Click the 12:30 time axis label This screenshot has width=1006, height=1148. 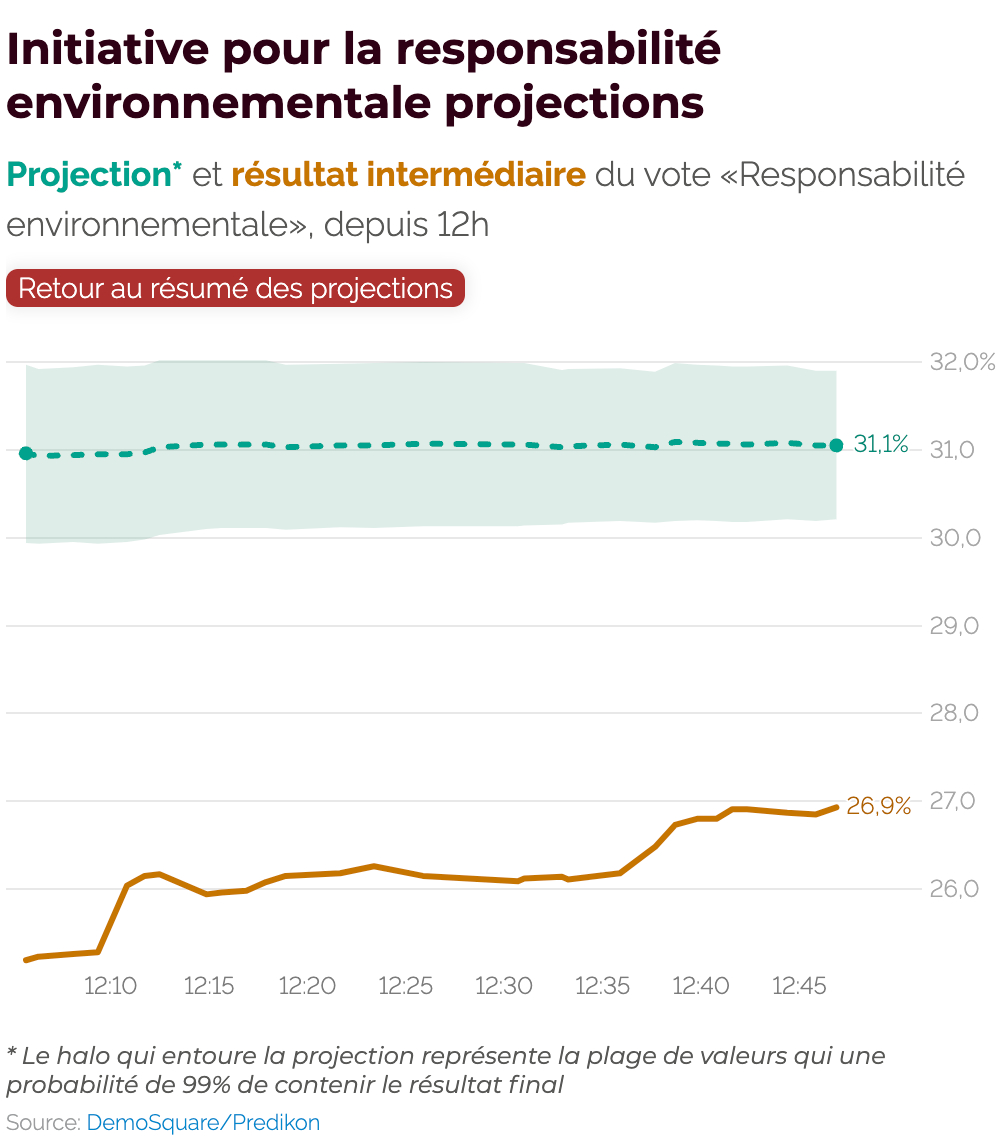(504, 987)
